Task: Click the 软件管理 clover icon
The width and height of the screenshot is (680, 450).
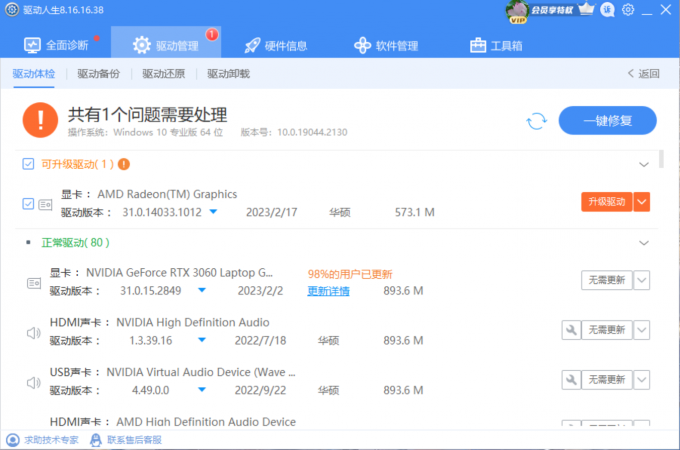Action: coord(363,46)
